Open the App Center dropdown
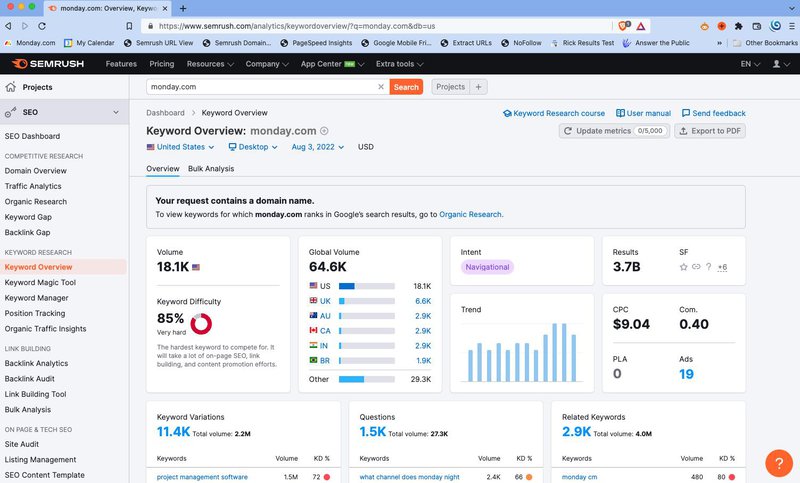800x483 pixels. pyautogui.click(x=332, y=64)
